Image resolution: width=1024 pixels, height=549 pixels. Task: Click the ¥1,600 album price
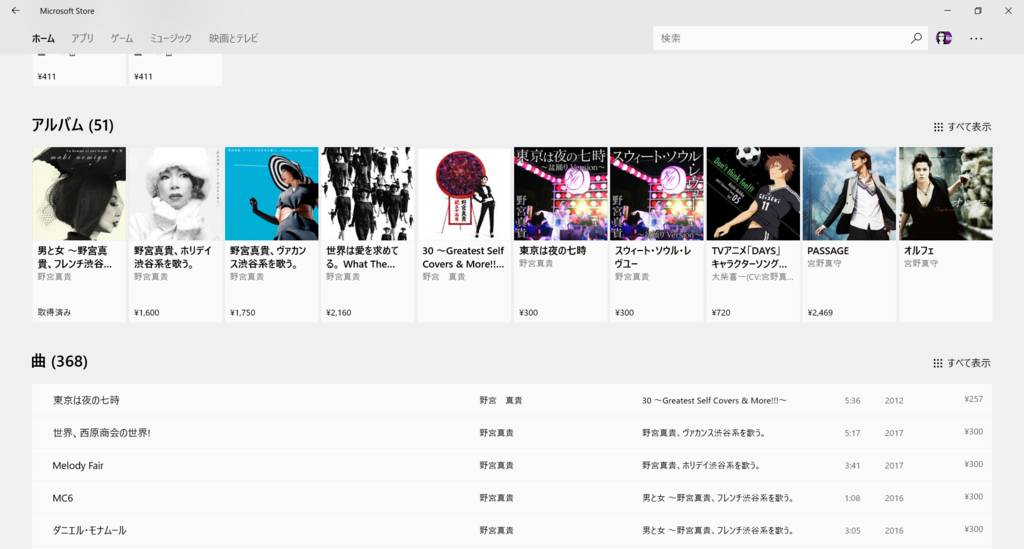147,313
